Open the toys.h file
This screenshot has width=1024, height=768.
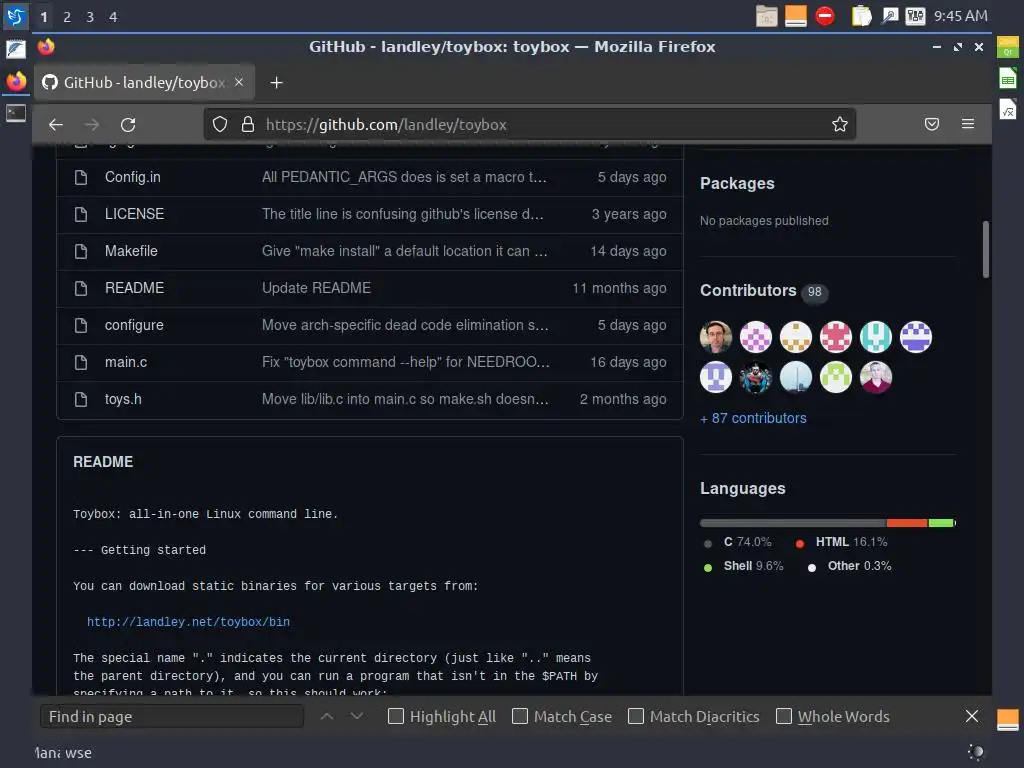pos(123,399)
